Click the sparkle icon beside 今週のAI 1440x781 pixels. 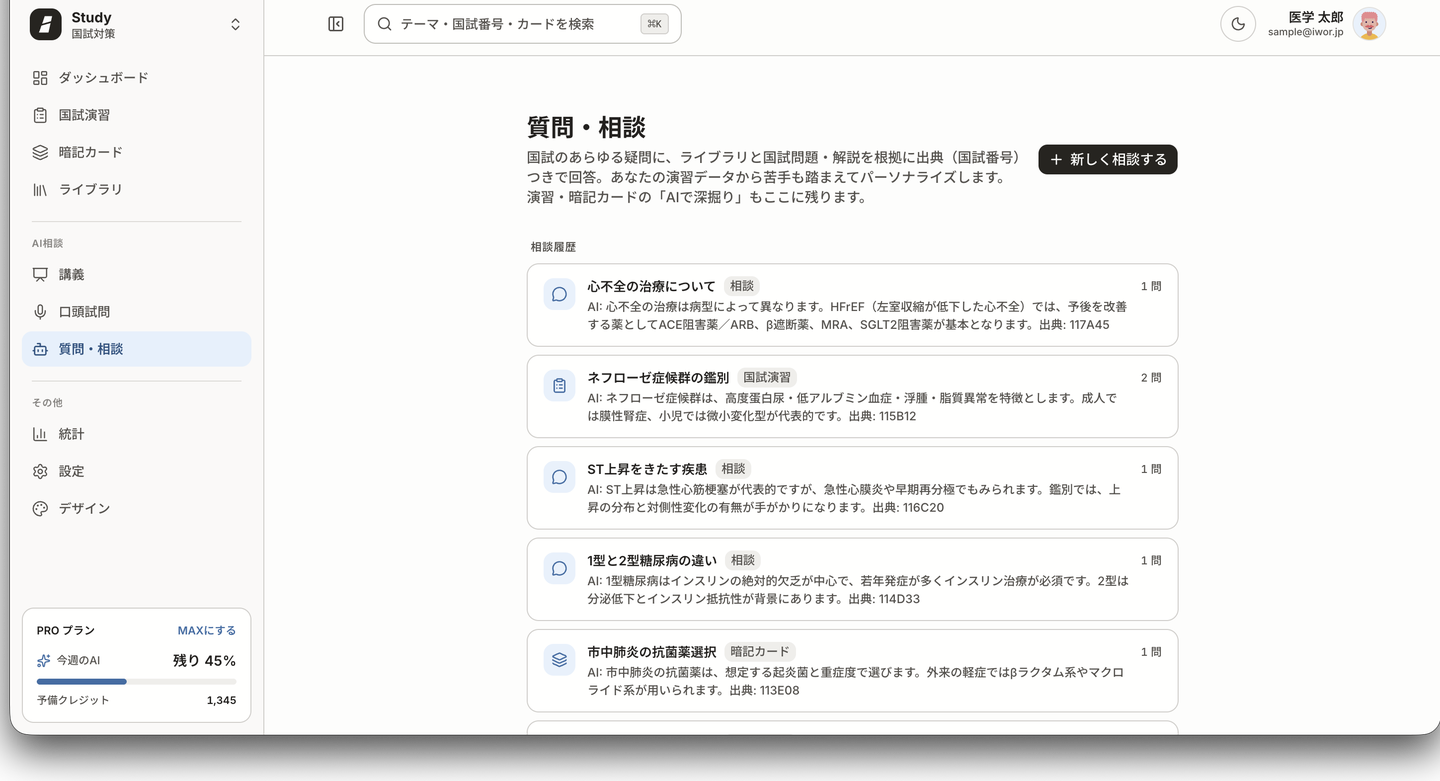click(x=44, y=661)
